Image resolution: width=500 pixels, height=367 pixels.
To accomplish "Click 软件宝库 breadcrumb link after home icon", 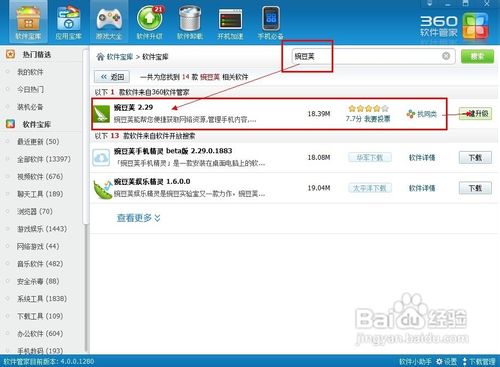I will 120,57.
